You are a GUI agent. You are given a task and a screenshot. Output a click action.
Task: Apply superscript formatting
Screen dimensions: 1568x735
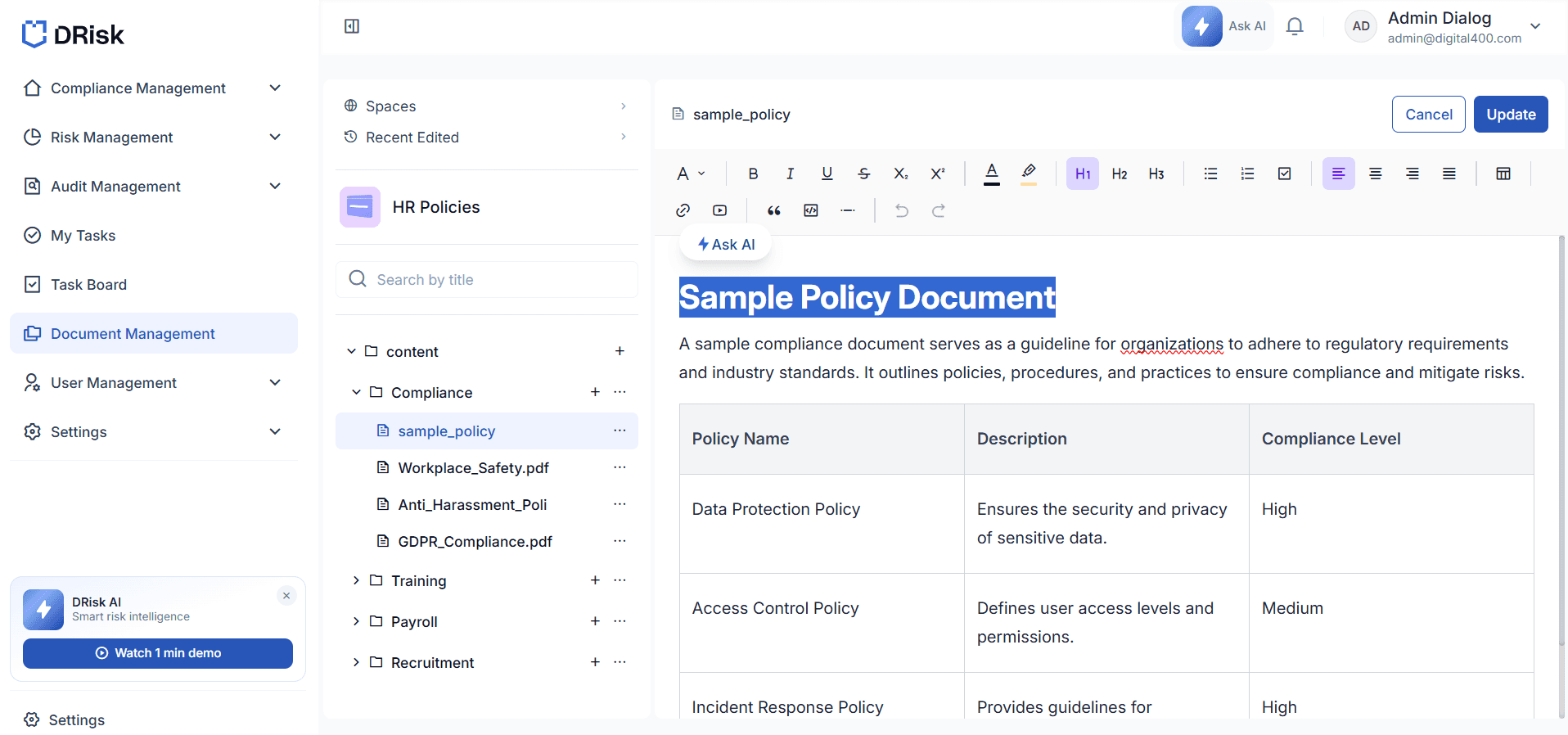(938, 174)
